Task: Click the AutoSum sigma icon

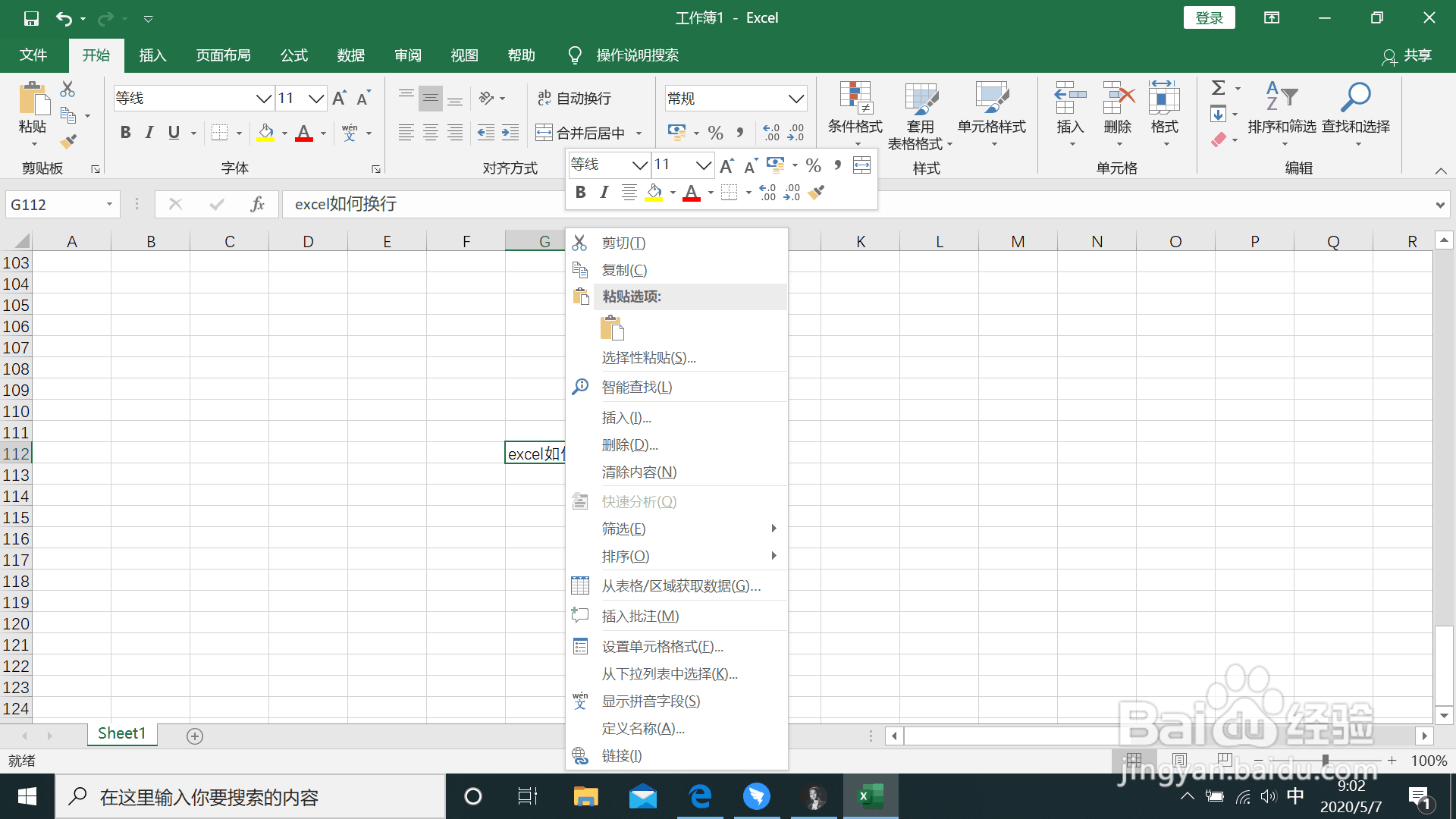Action: pyautogui.click(x=1219, y=88)
